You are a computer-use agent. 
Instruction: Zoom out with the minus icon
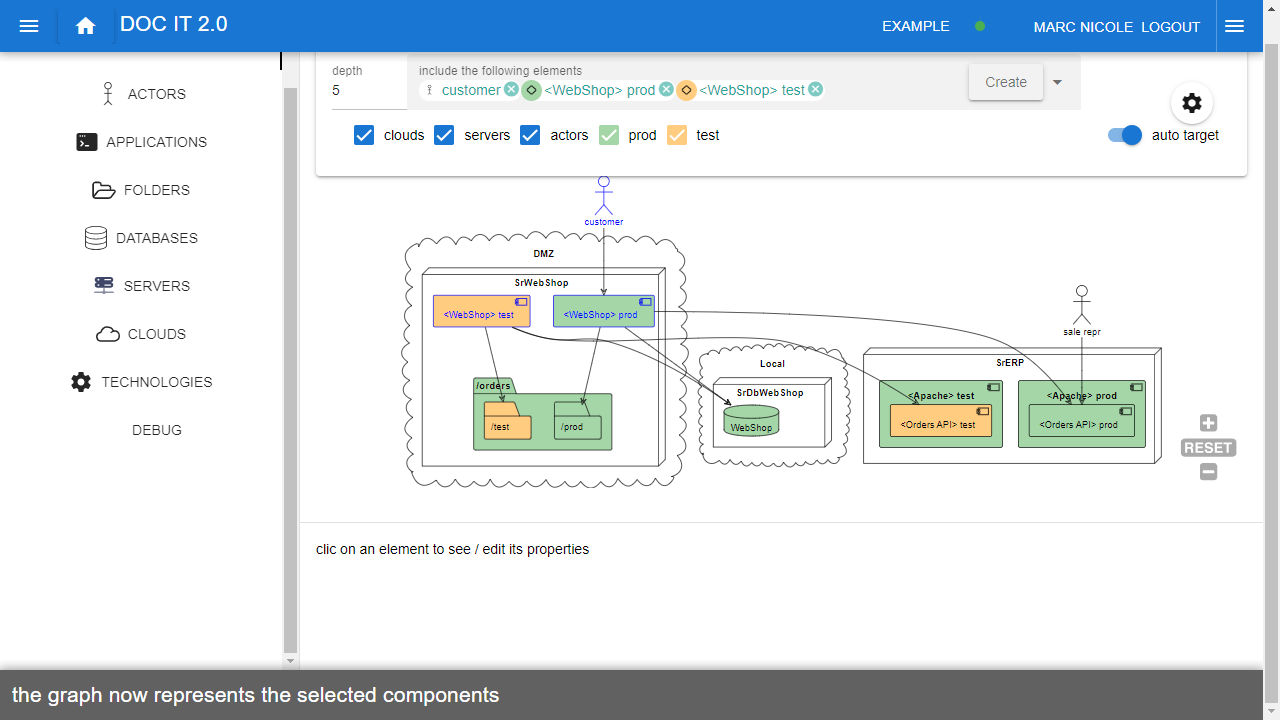pos(1208,472)
